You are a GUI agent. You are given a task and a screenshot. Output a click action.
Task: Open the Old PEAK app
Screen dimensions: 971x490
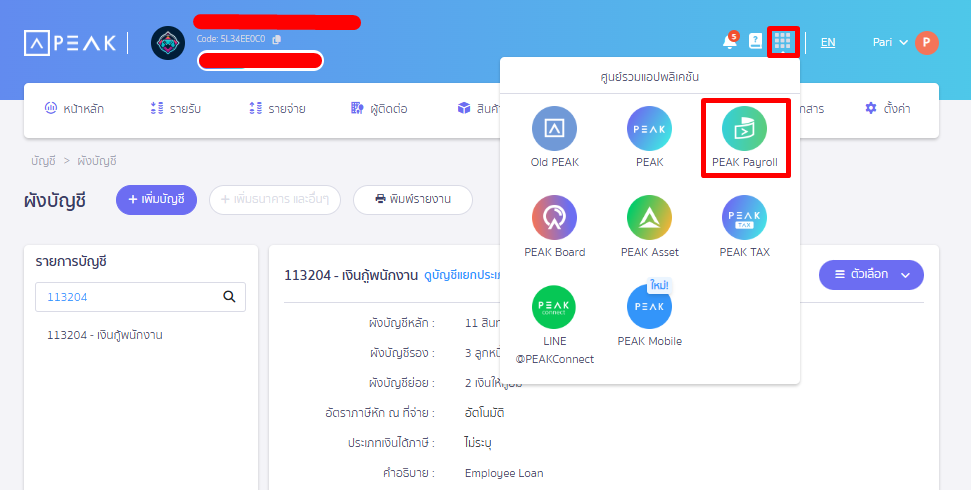[554, 138]
